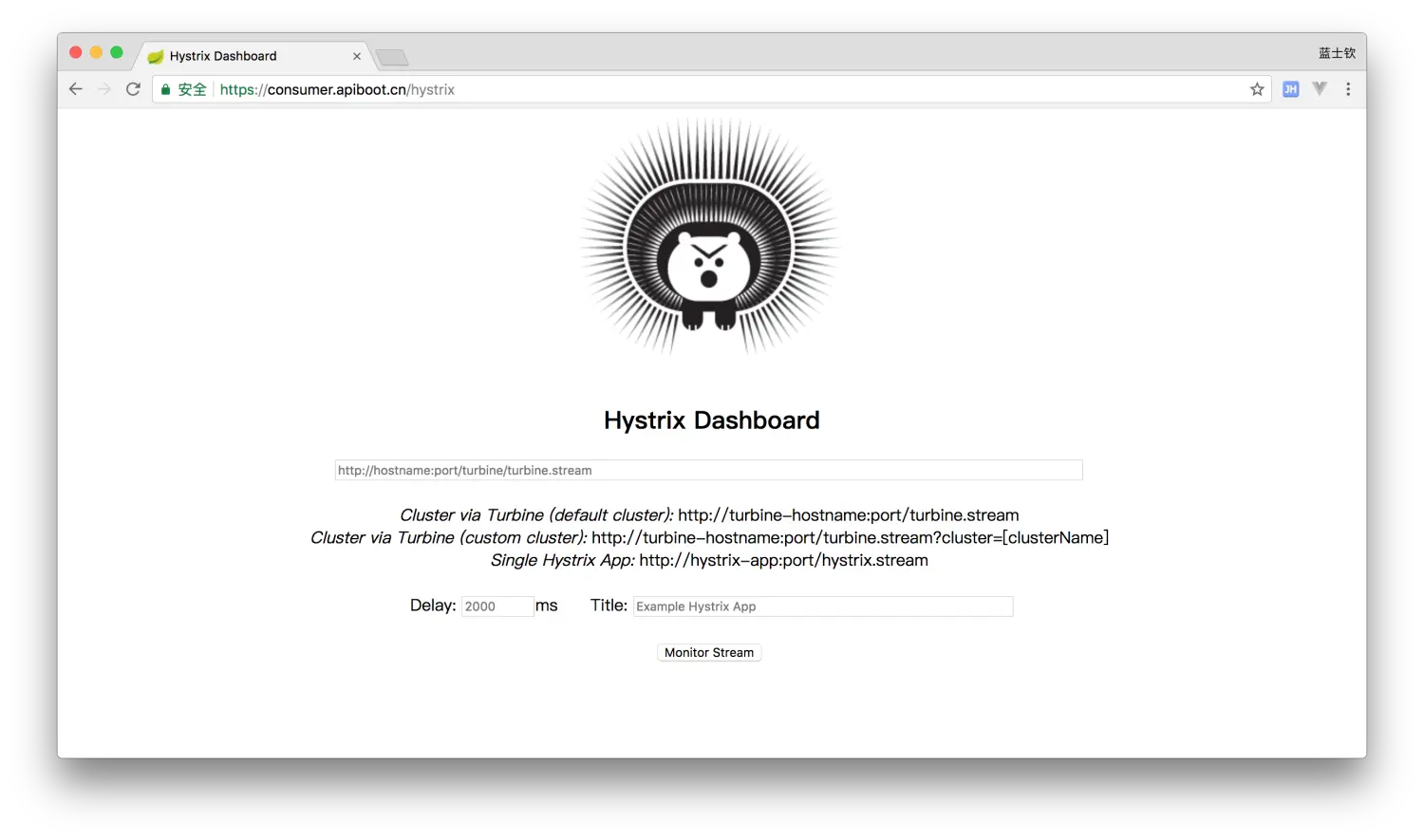
Task: Click the address bar URL
Action: pos(337,89)
